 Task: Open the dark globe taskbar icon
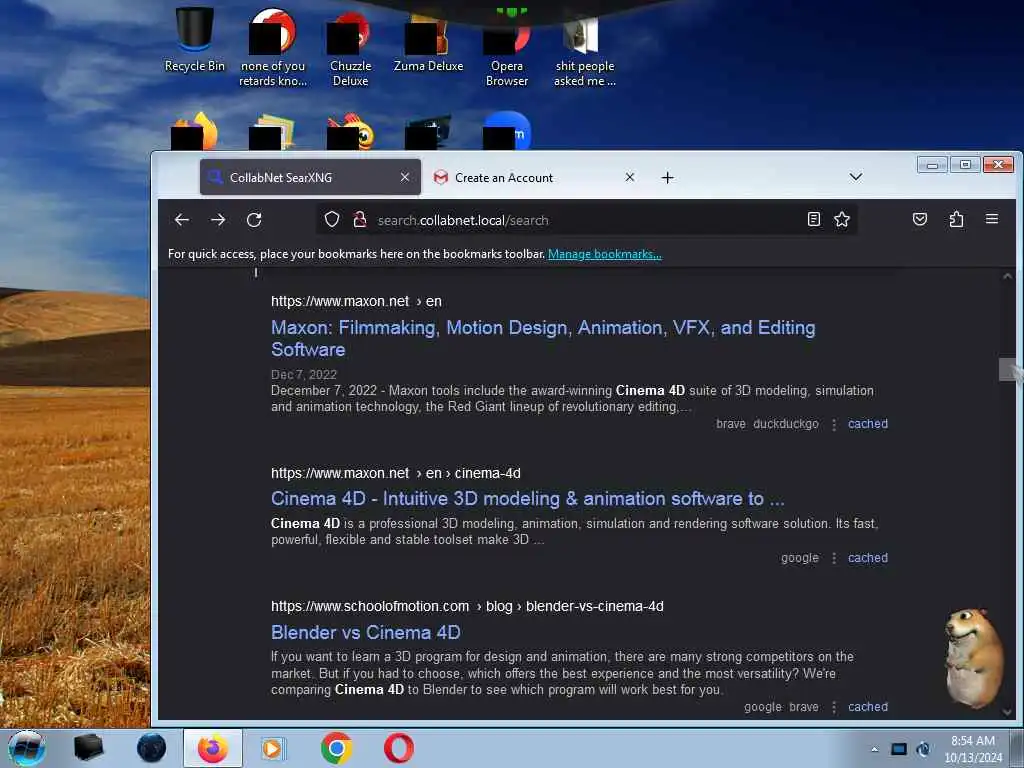tap(151, 748)
